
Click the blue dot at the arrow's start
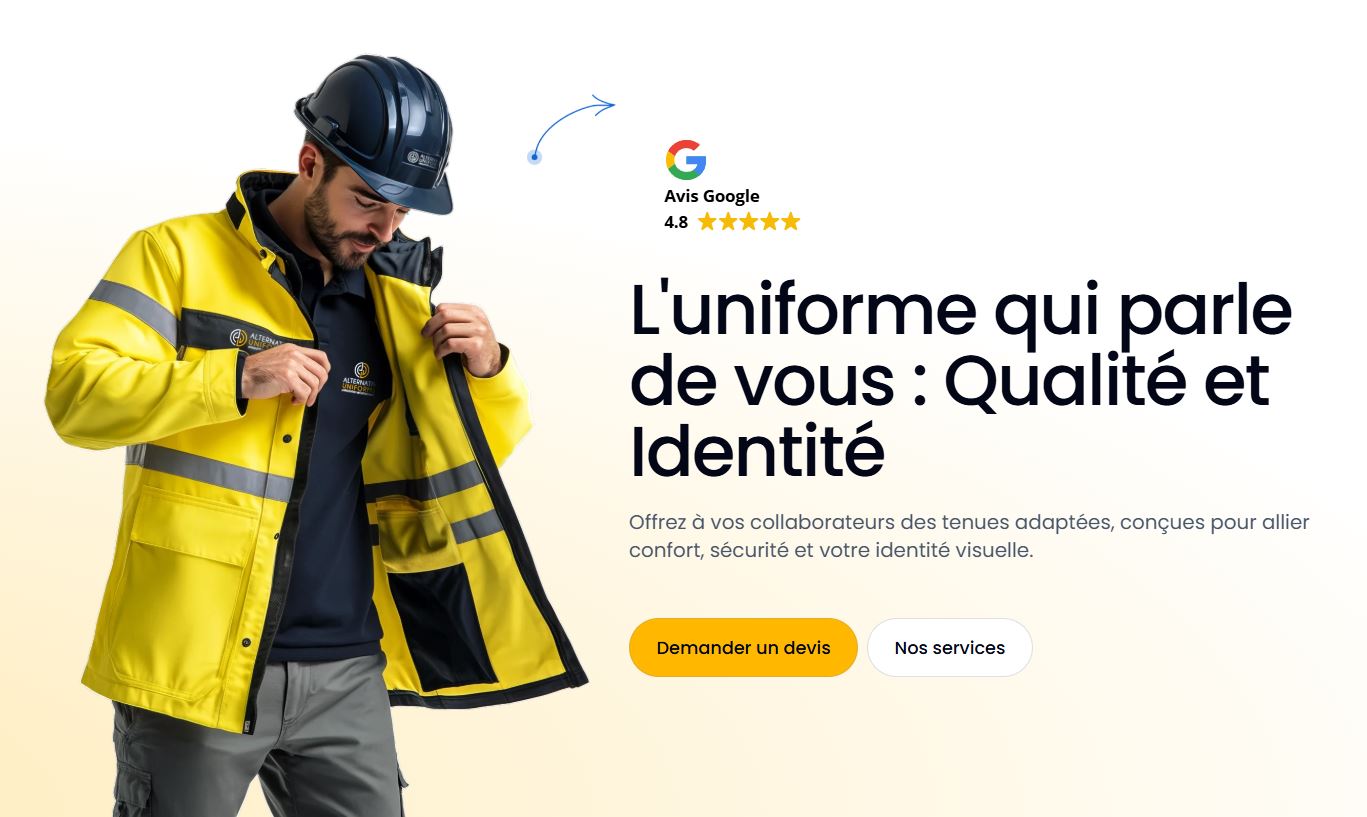(x=534, y=157)
